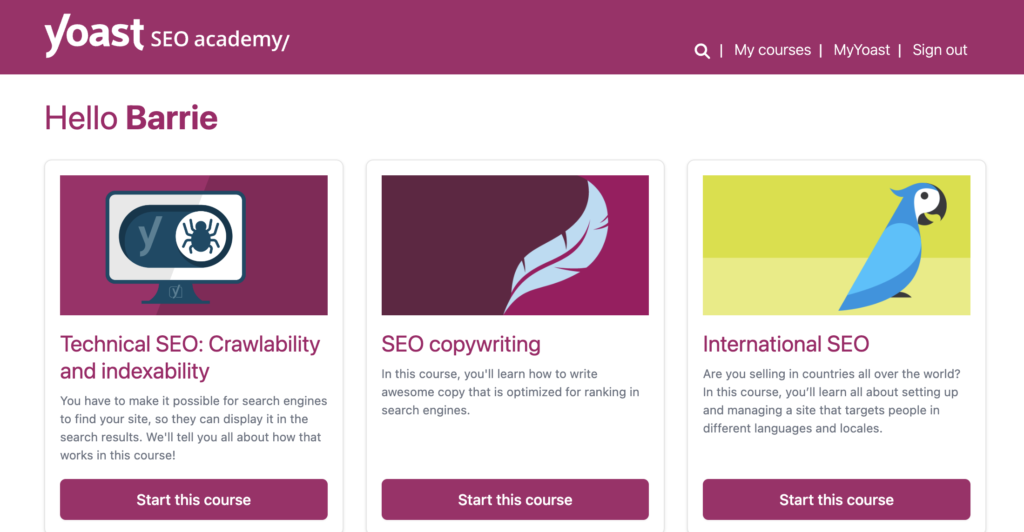Click the search magnifier icon
The image size is (1024, 532).
pyautogui.click(x=702, y=50)
